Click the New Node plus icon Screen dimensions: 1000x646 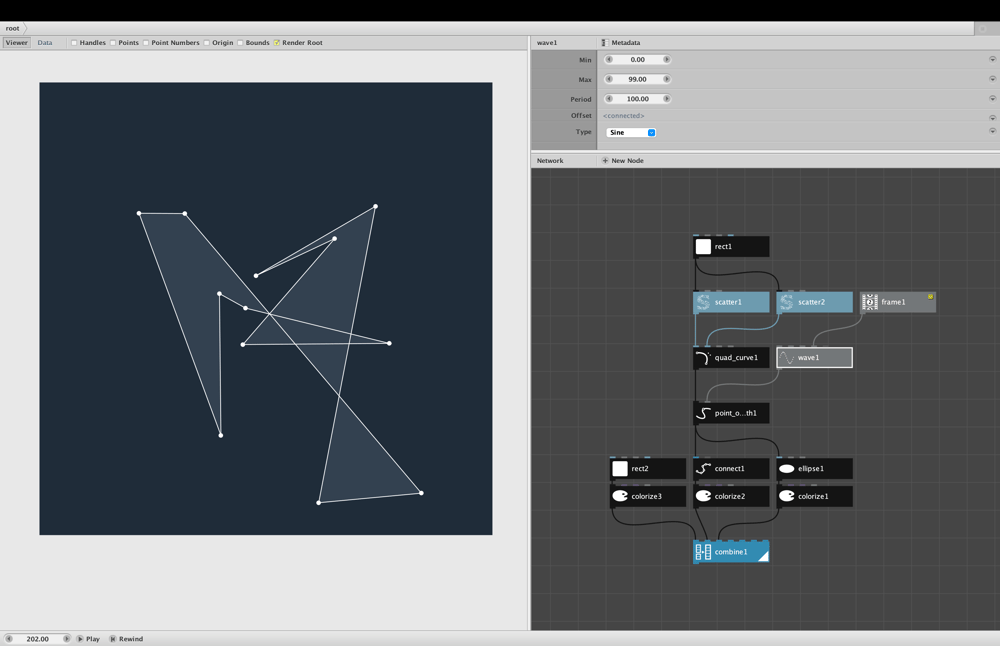tap(605, 161)
